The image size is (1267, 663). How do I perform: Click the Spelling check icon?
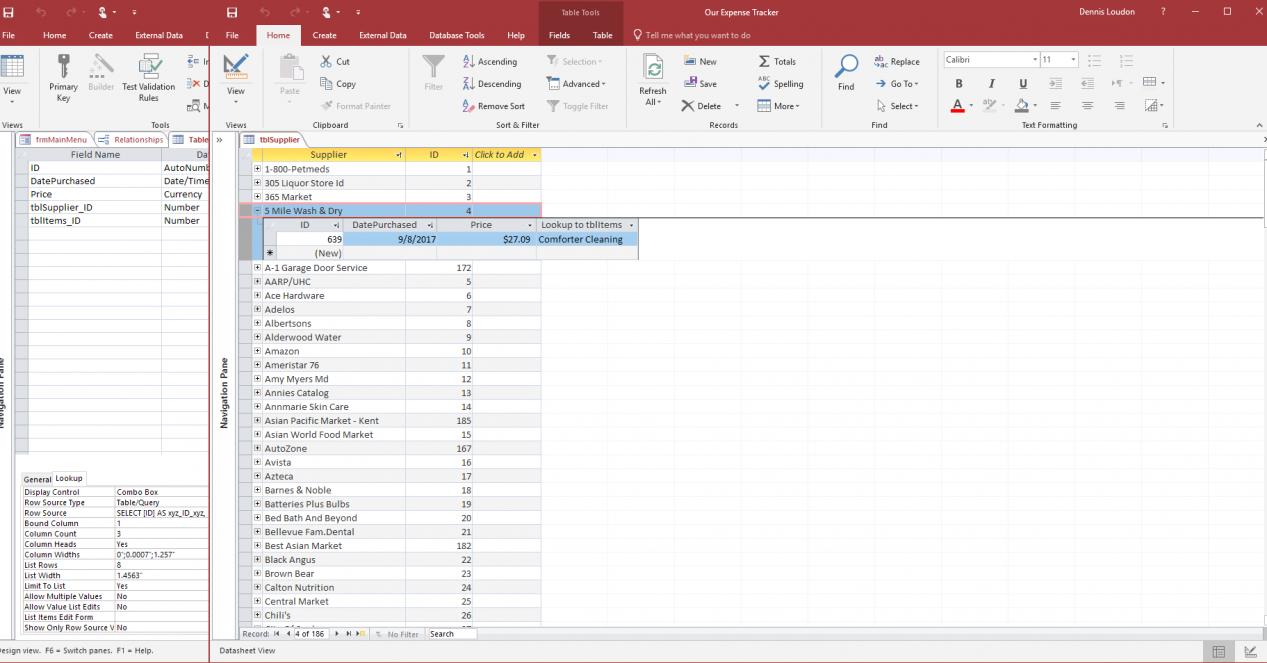click(765, 84)
